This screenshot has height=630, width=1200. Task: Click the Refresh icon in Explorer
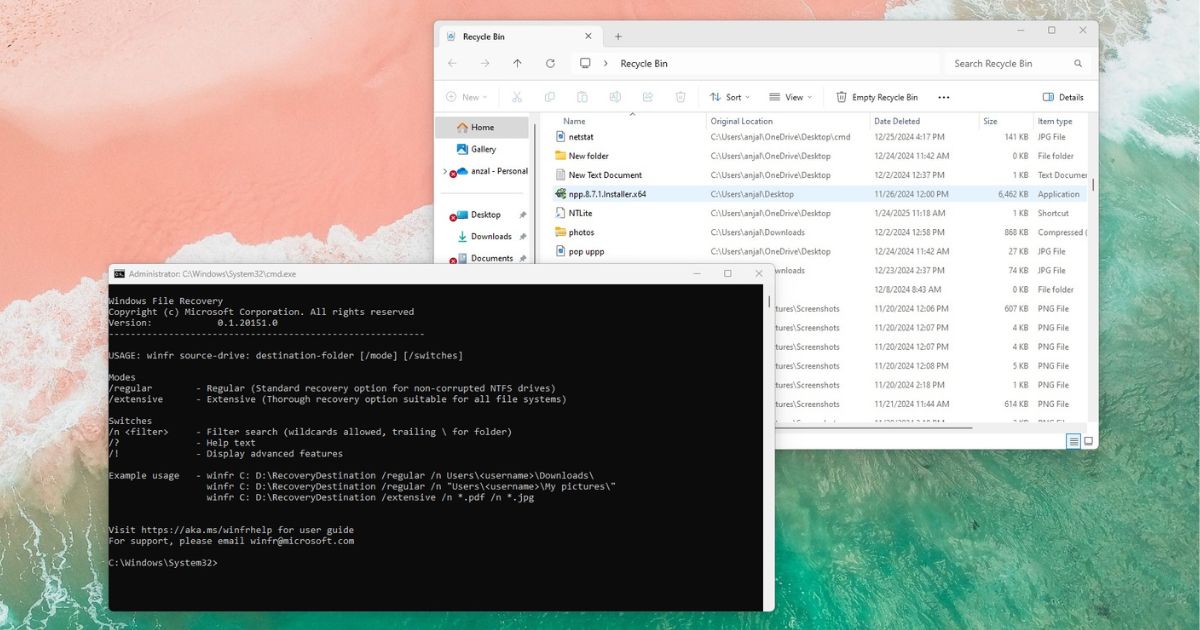click(550, 63)
